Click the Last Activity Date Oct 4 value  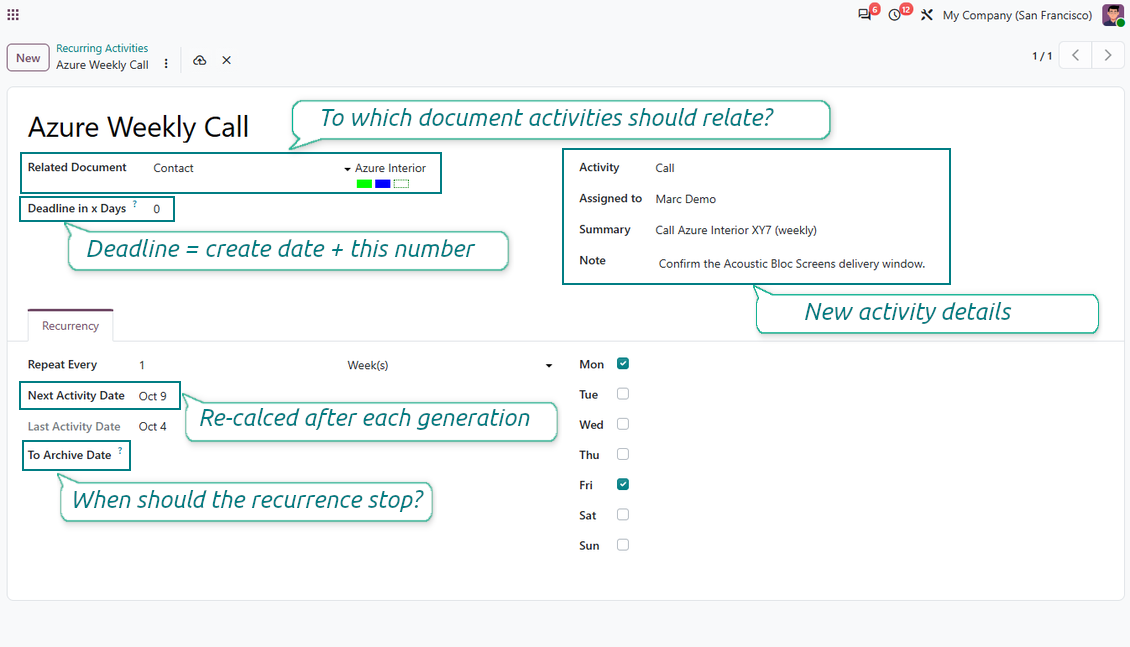(x=153, y=427)
